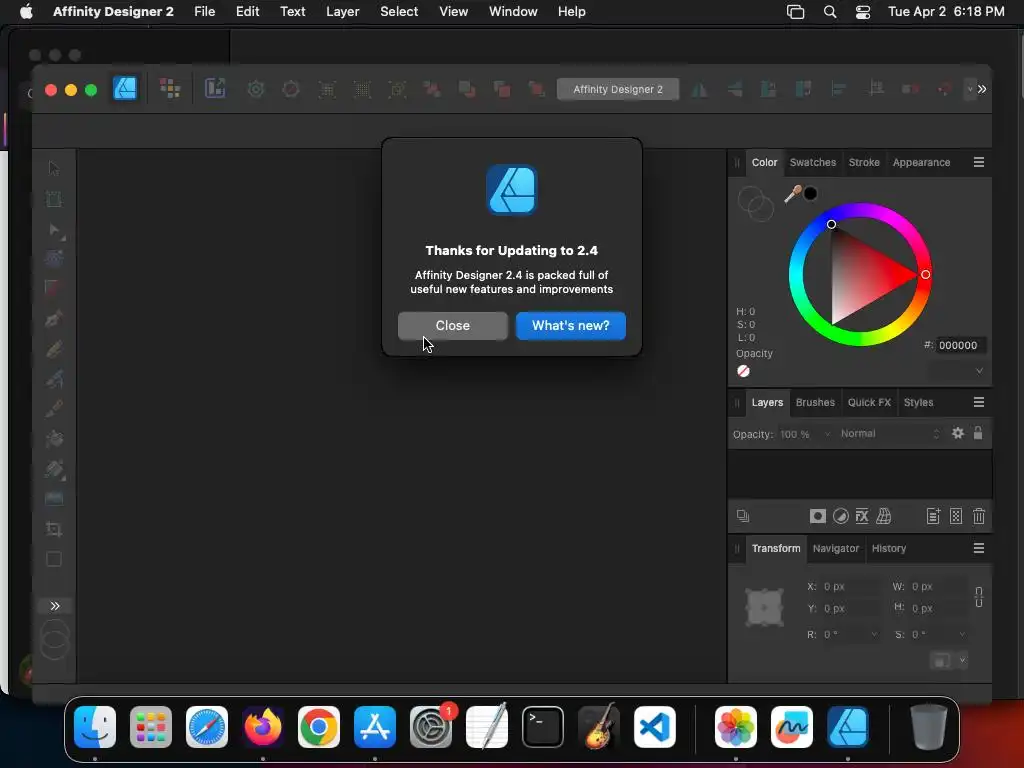Open the Styles tab
This screenshot has width=1024, height=768.
(x=918, y=402)
